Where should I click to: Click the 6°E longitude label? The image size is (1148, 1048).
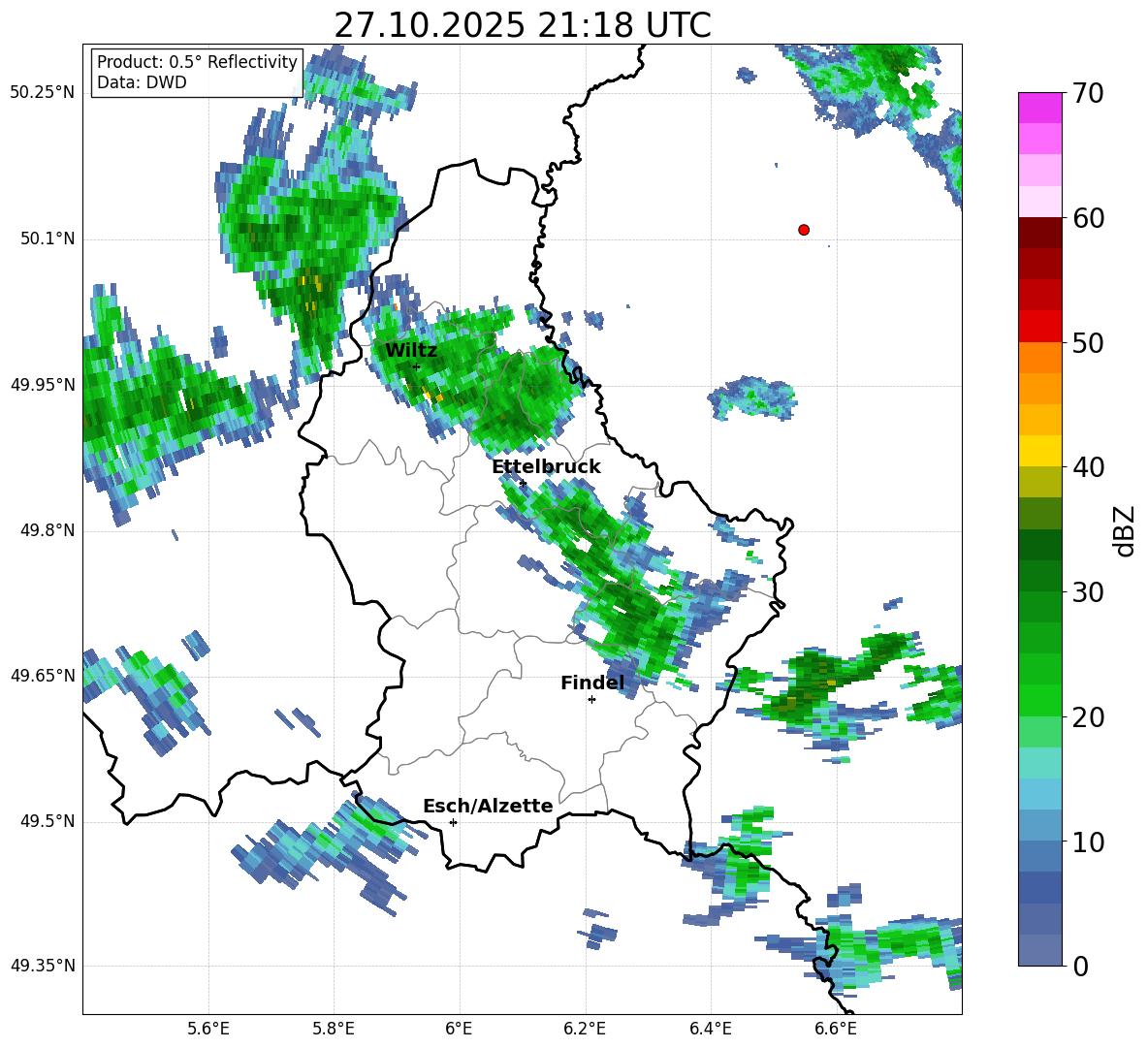[459, 1029]
